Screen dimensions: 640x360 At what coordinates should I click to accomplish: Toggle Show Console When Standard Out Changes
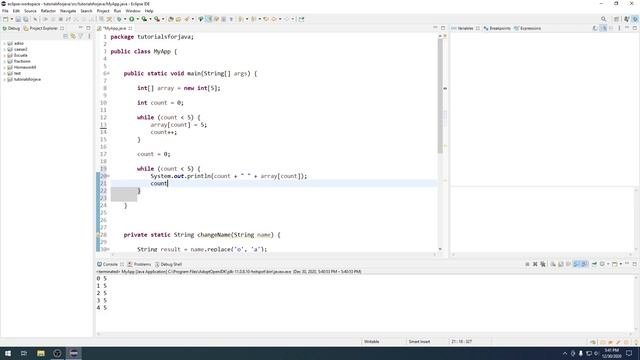click(x=576, y=264)
